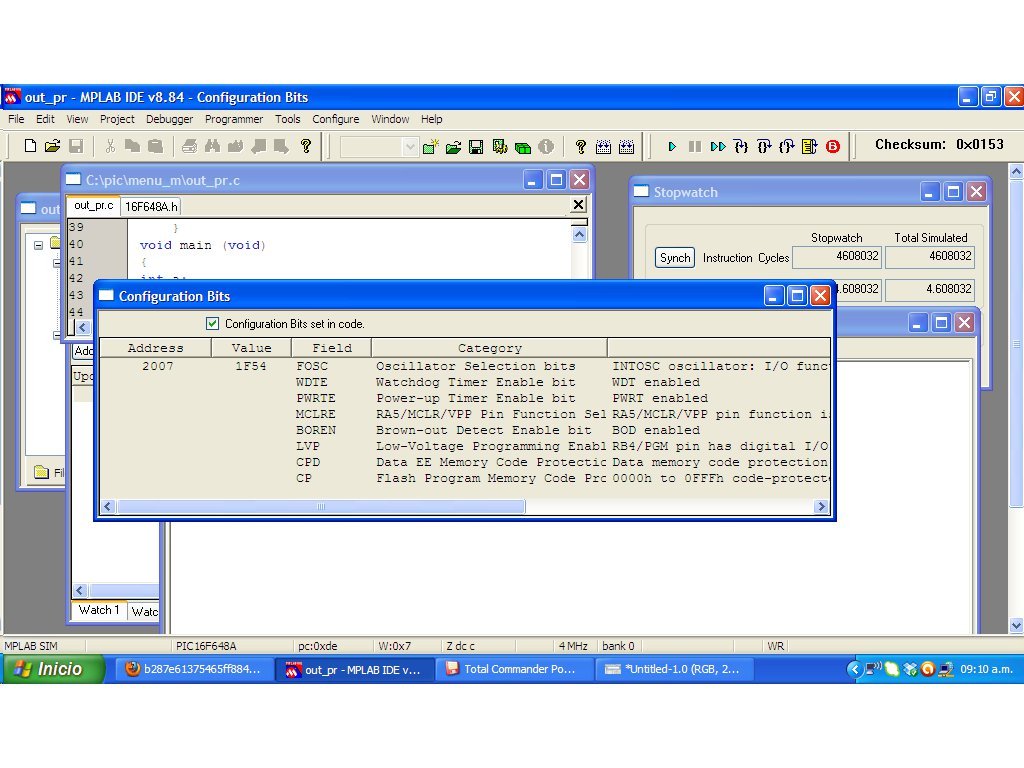Click the Open File toolbar icon

click(52, 146)
